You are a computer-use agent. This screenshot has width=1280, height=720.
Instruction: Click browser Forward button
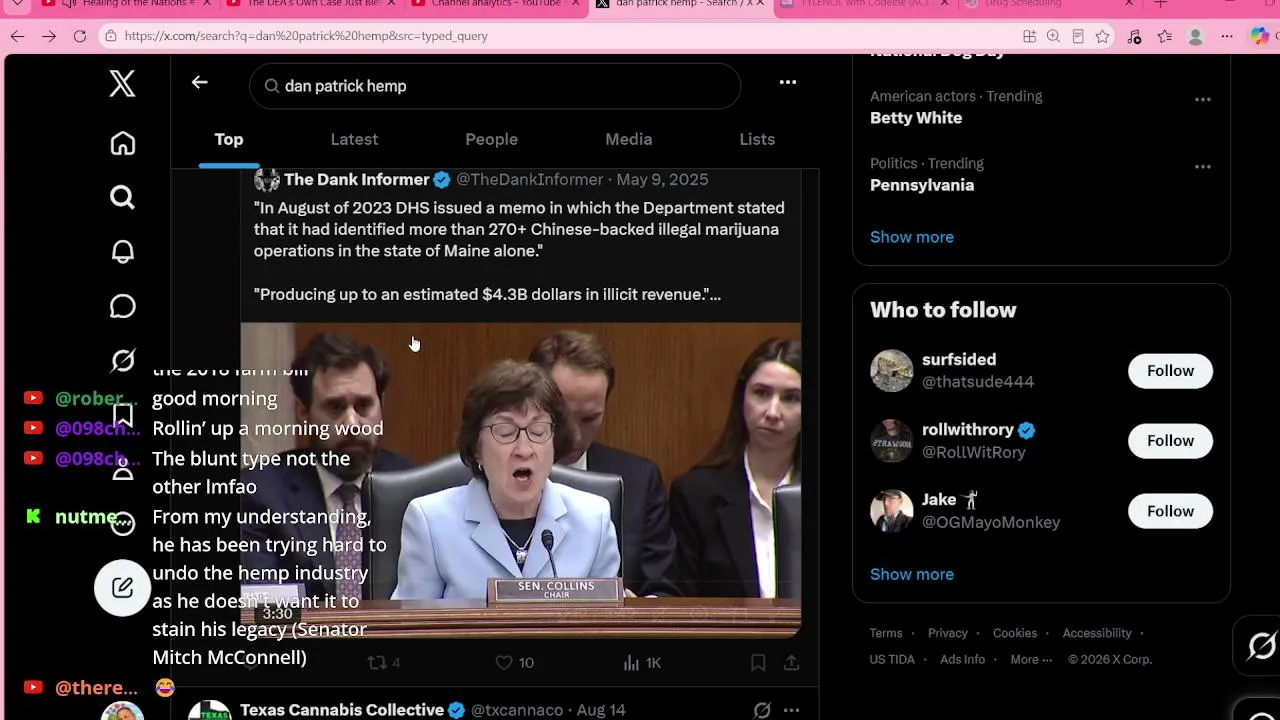48,36
